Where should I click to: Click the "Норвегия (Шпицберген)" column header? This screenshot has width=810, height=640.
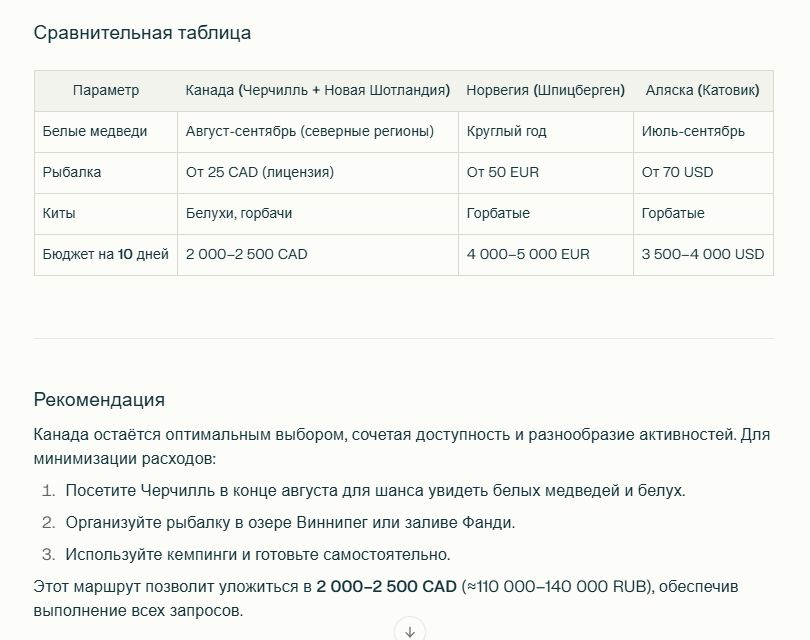point(545,90)
